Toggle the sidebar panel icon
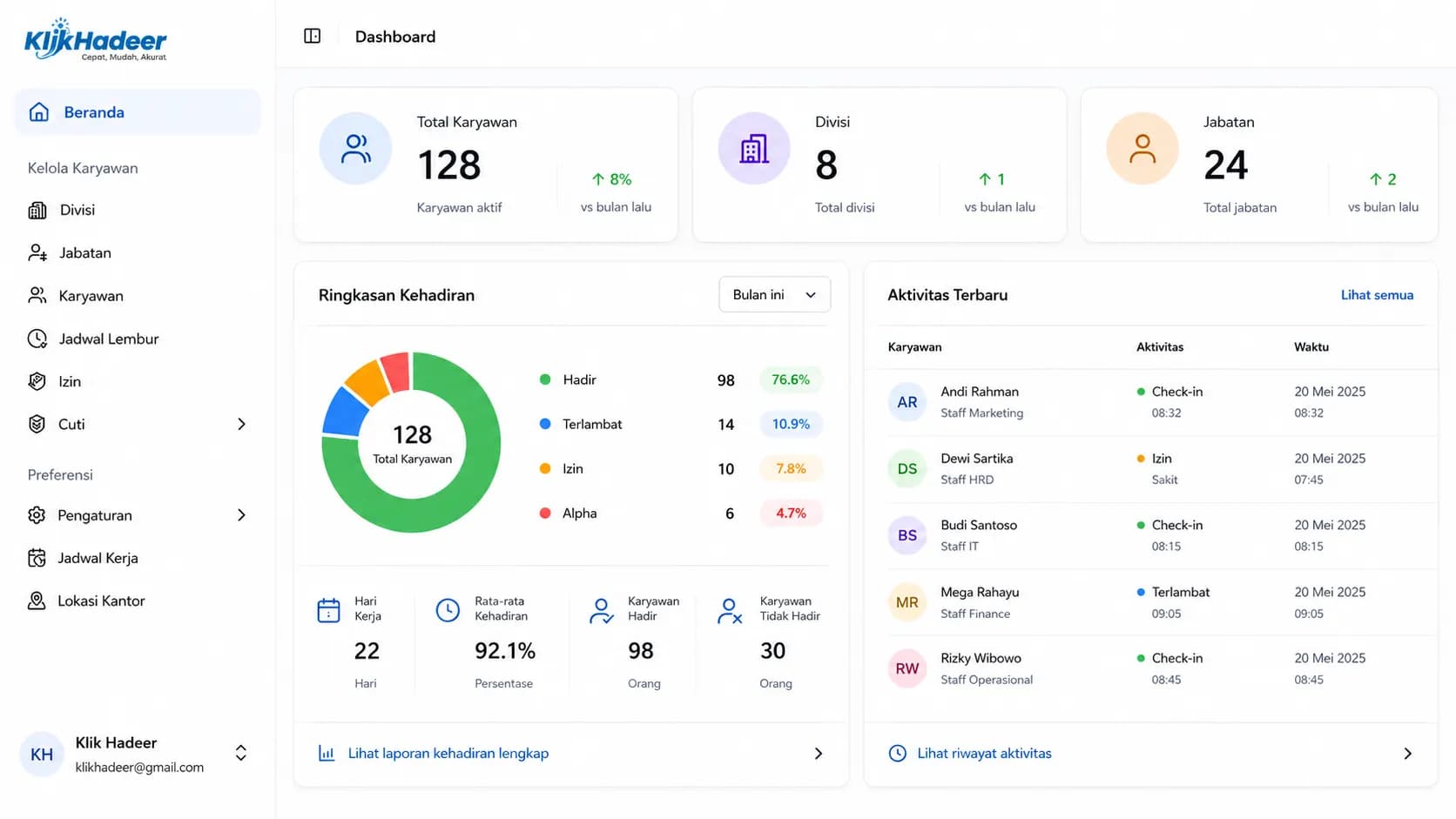 pos(312,36)
